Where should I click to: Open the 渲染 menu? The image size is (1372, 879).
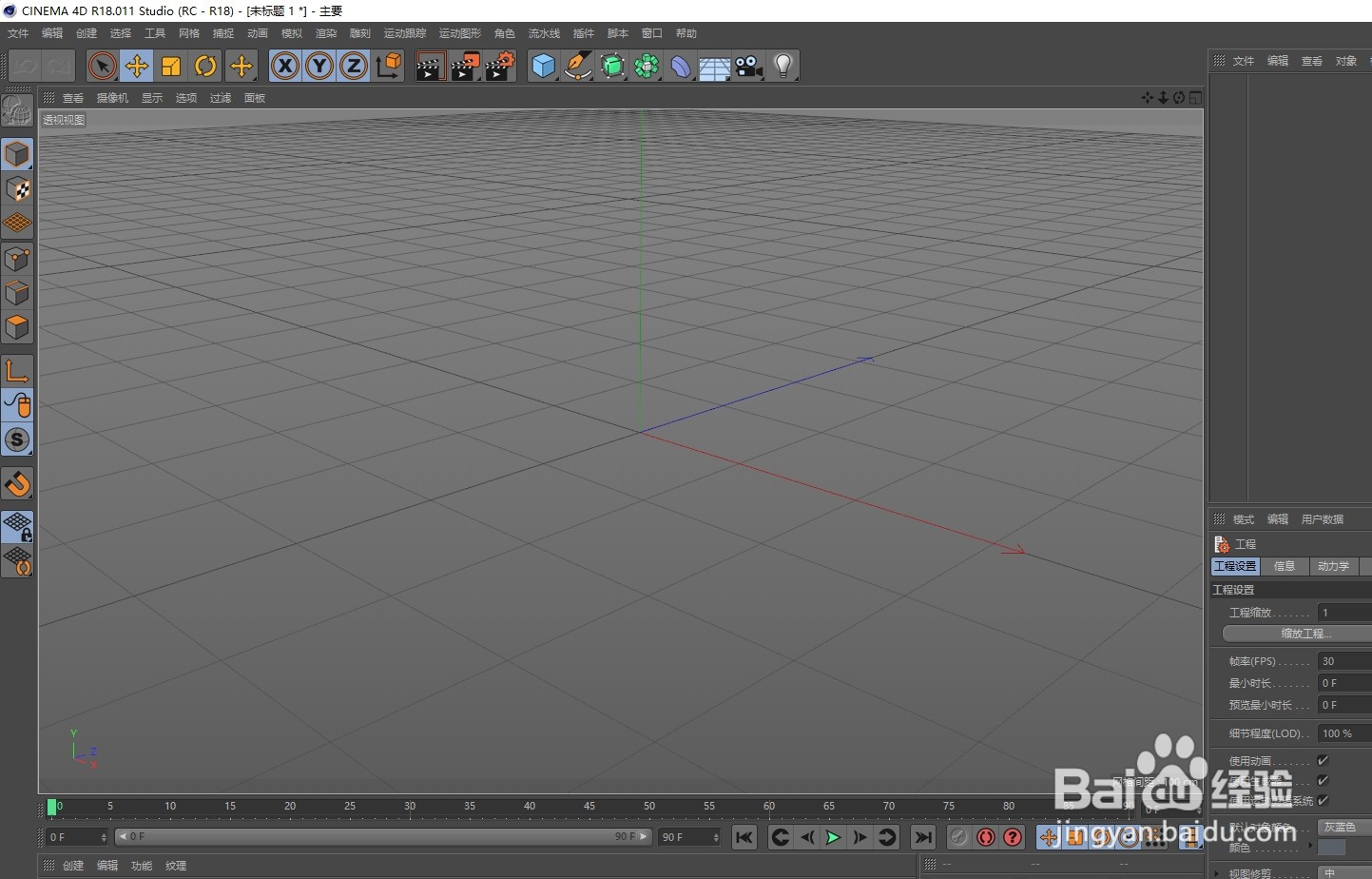pyautogui.click(x=326, y=33)
